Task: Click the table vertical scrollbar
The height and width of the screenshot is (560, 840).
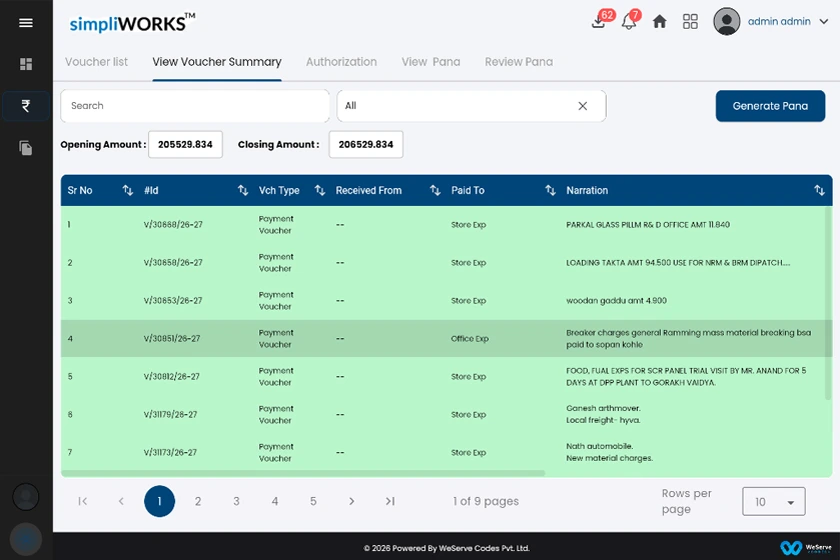Action: tap(828, 303)
